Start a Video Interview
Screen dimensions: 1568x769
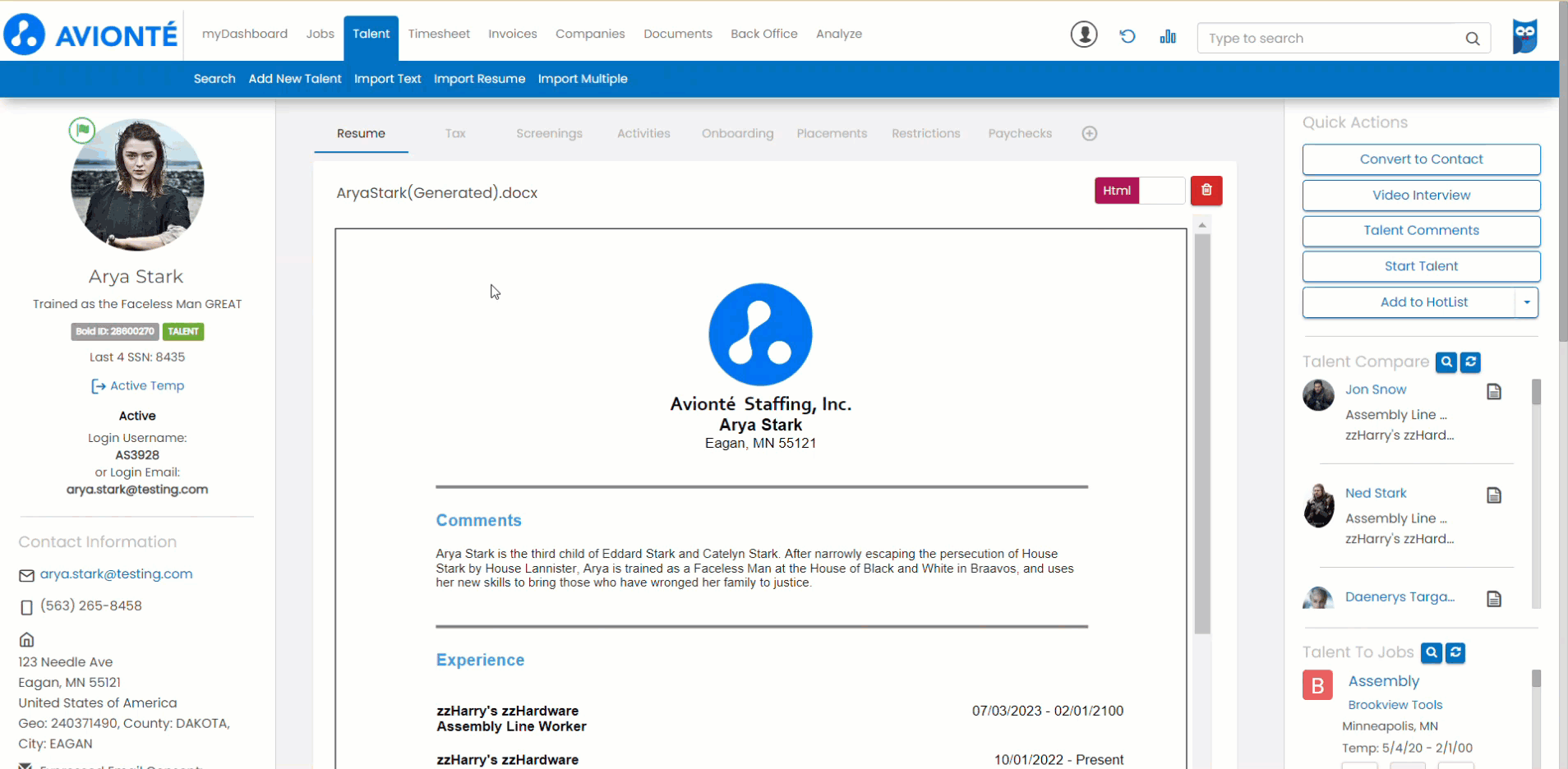[1421, 196]
